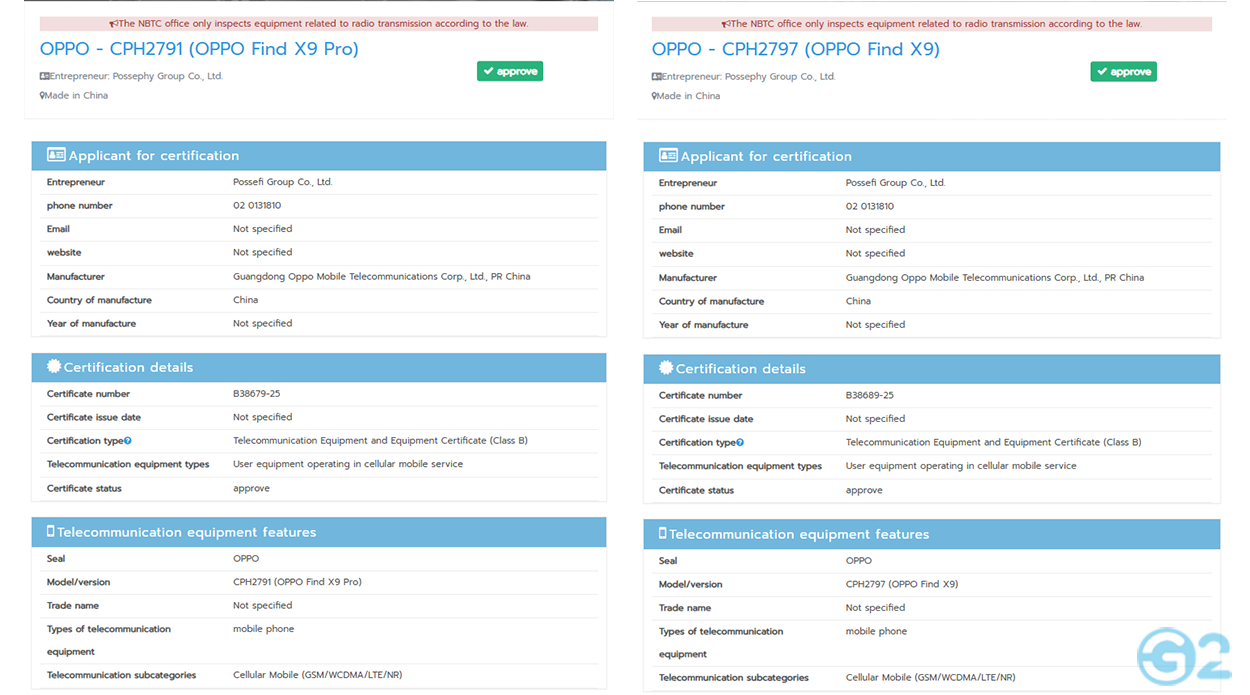This screenshot has width=1250, height=695.
Task: Click the left NBTC notice banner
Action: point(318,23)
